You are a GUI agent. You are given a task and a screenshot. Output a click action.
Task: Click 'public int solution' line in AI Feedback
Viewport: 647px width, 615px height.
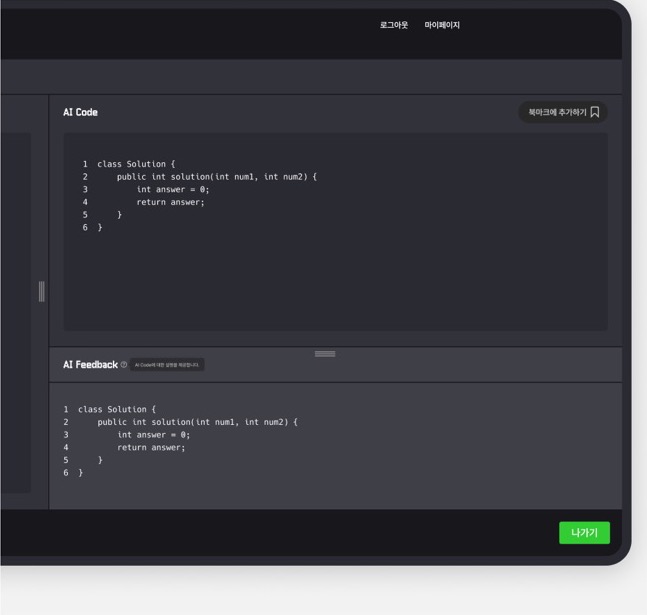click(x=197, y=422)
